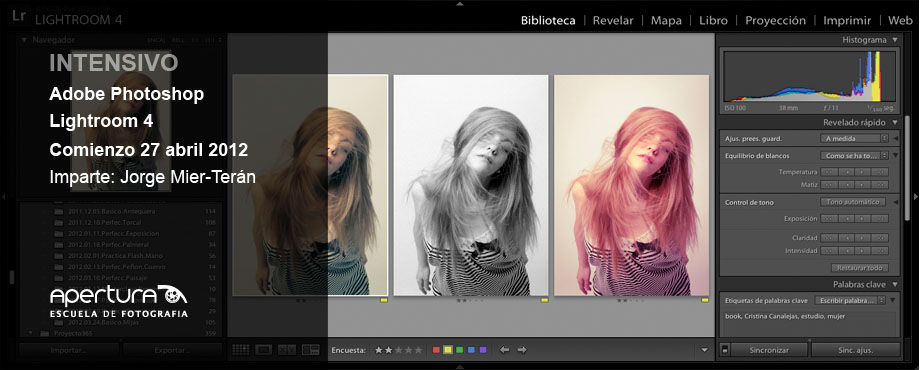Set rating to three stars in Encuesta
920x370 pixels.
pyautogui.click(x=398, y=350)
